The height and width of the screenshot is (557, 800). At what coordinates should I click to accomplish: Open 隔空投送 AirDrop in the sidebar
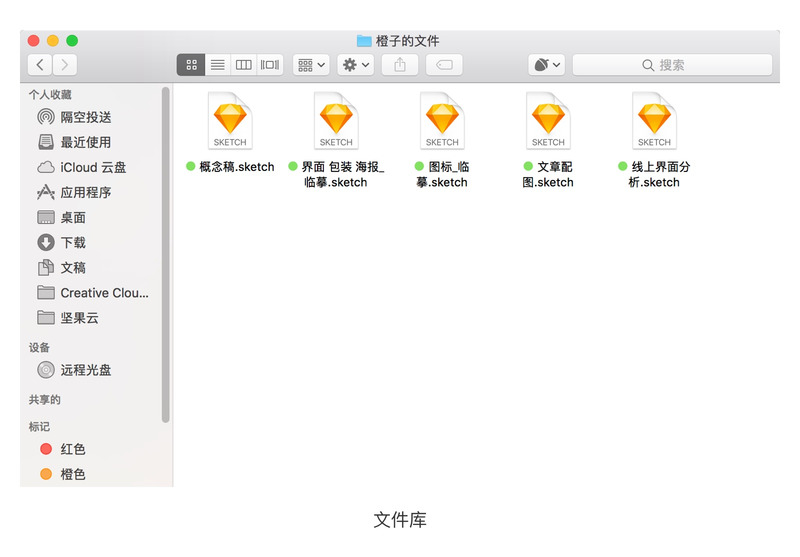coord(74,117)
